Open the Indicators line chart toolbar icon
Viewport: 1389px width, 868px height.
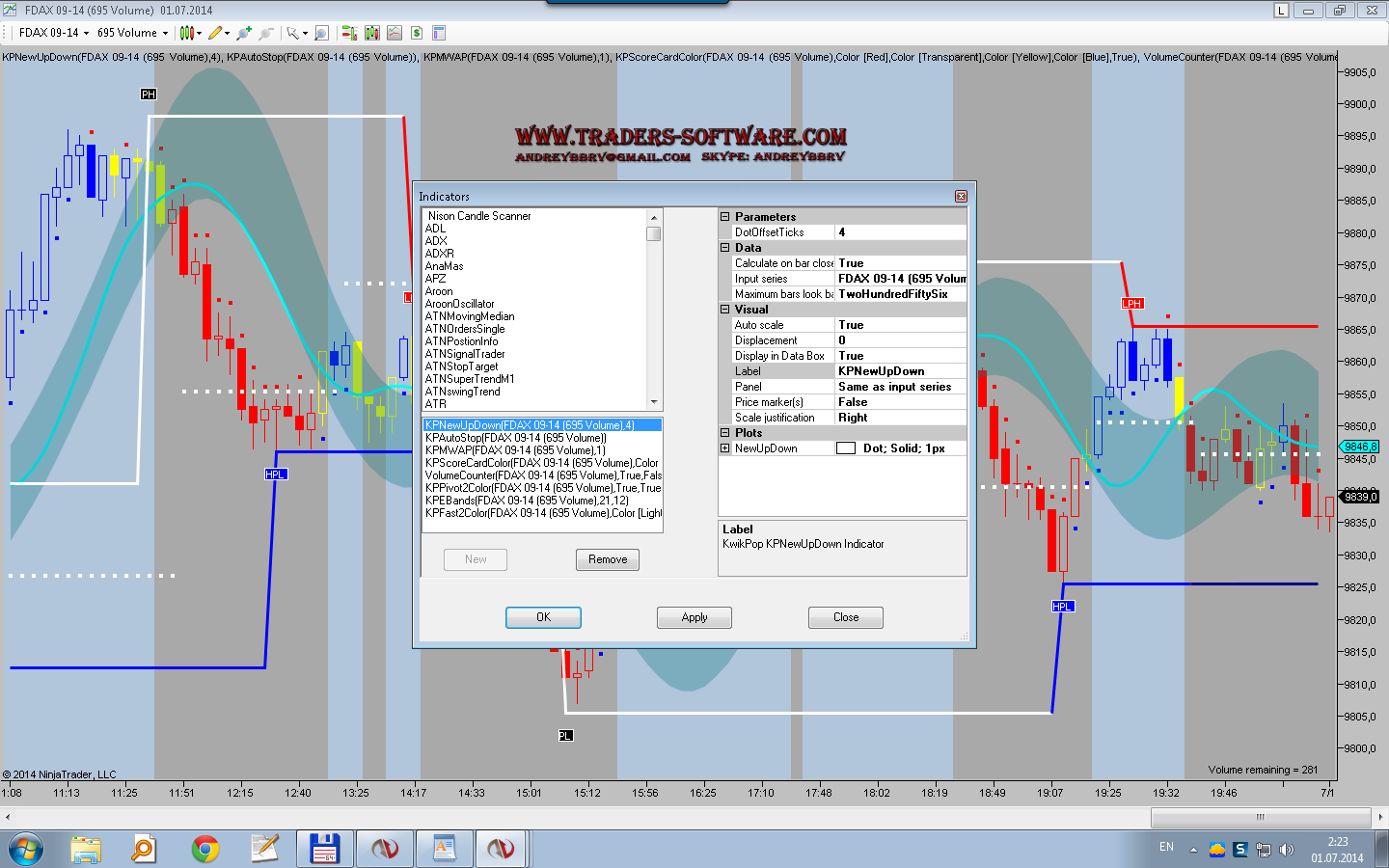(x=395, y=33)
